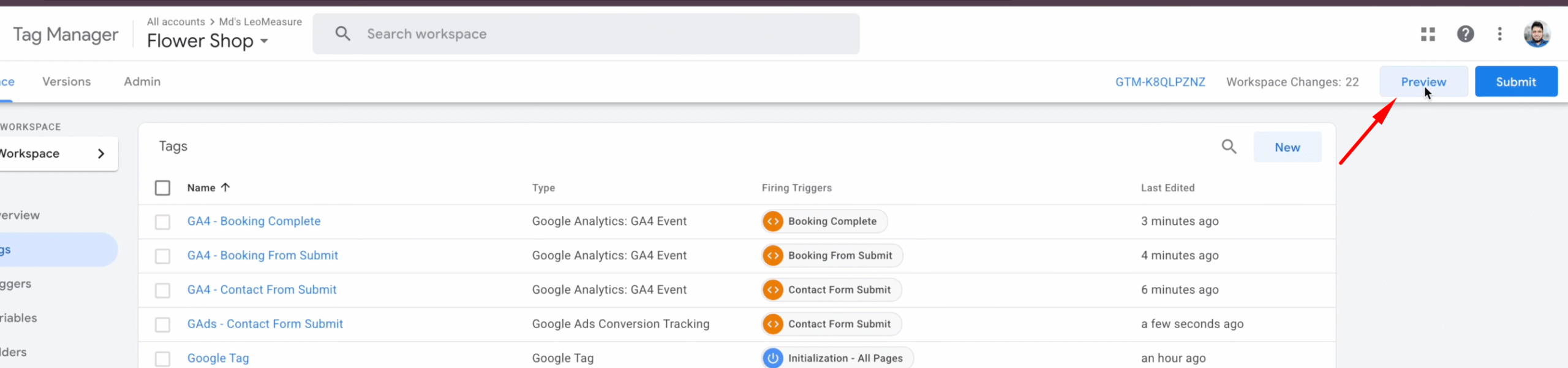The height and width of the screenshot is (368, 1568).
Task: Click the help question mark icon
Action: coord(1465,34)
